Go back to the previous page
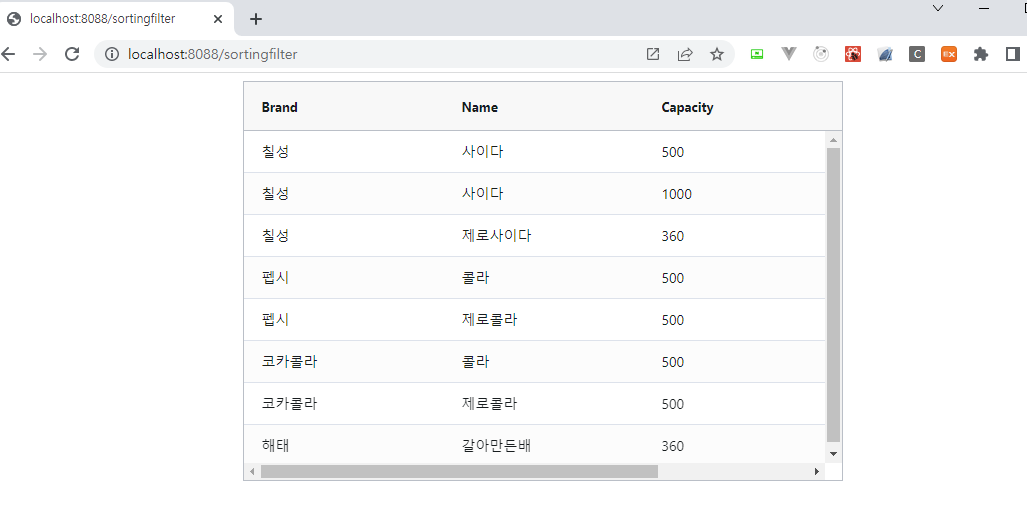The image size is (1027, 526). (8, 54)
